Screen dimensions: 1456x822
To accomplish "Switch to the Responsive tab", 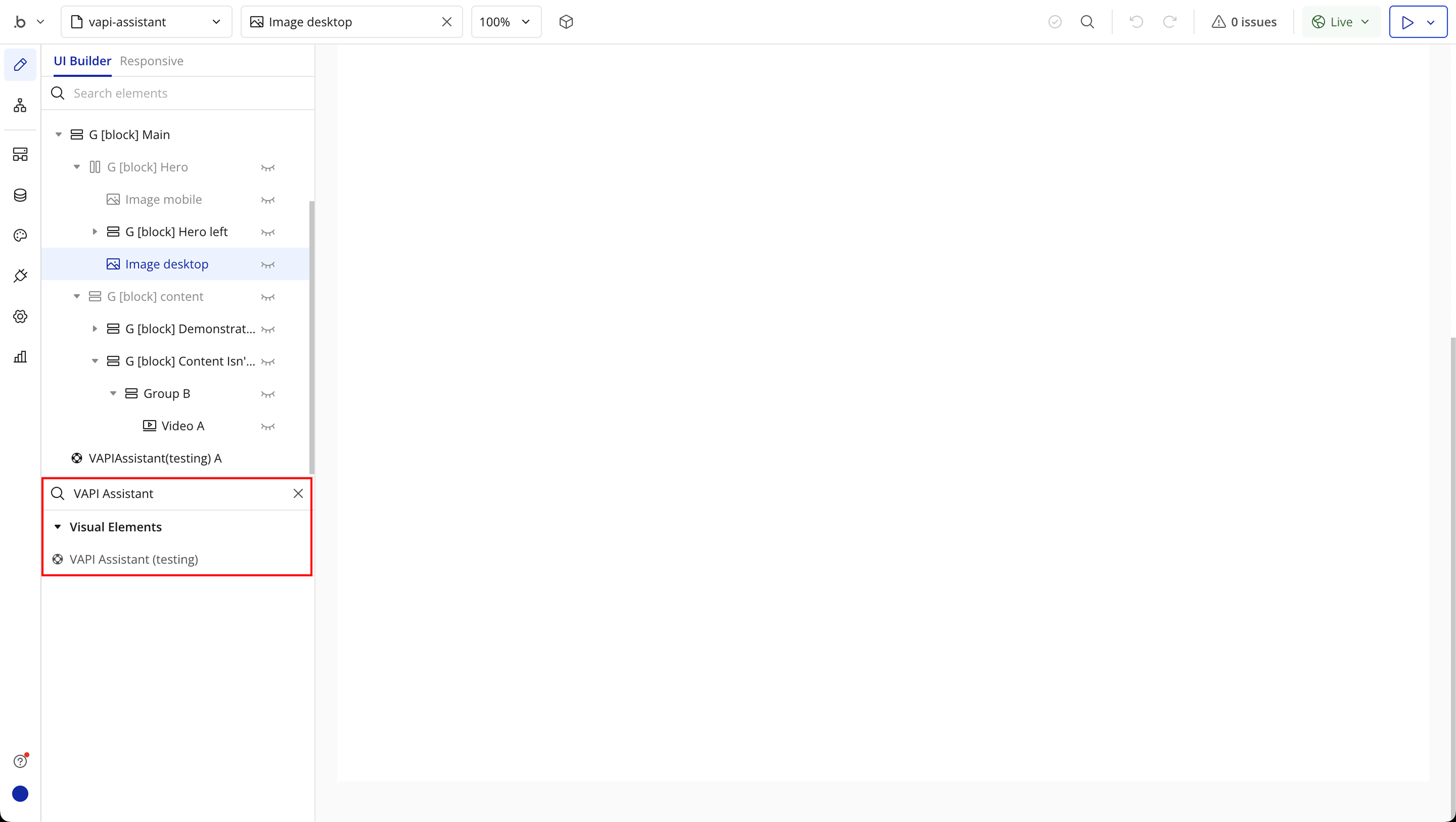I will 151,61.
